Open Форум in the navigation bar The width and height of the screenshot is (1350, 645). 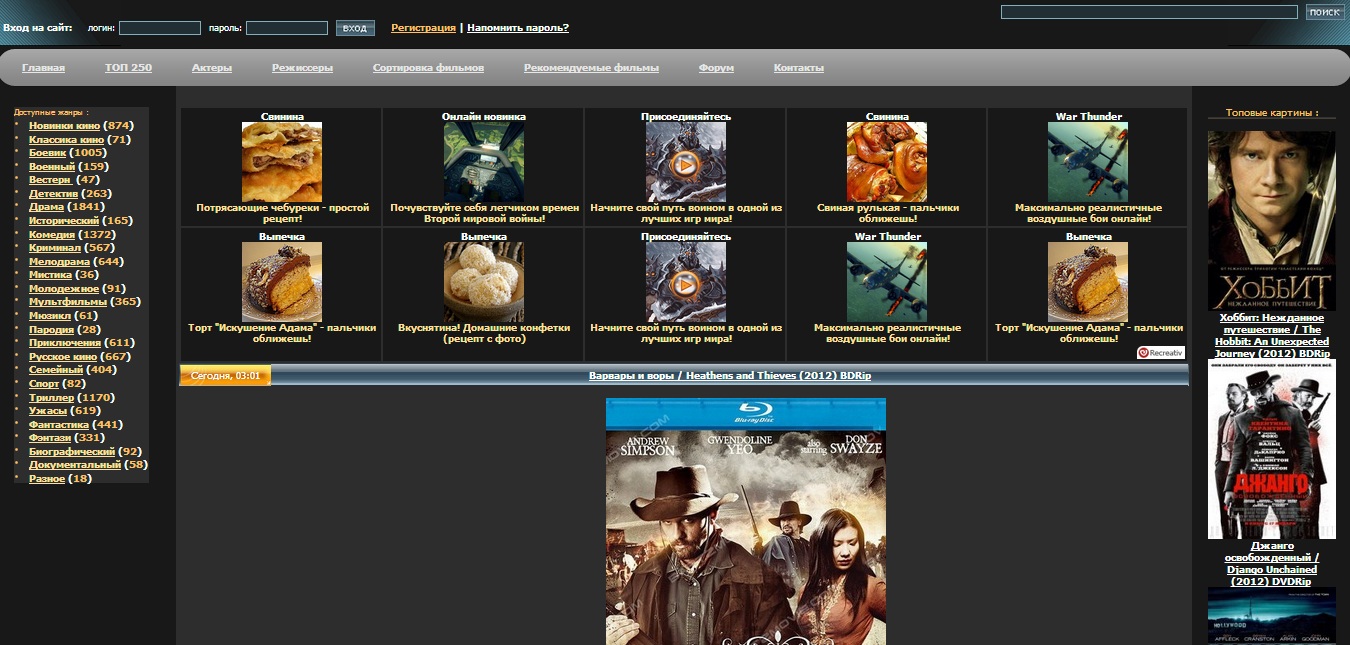(716, 68)
